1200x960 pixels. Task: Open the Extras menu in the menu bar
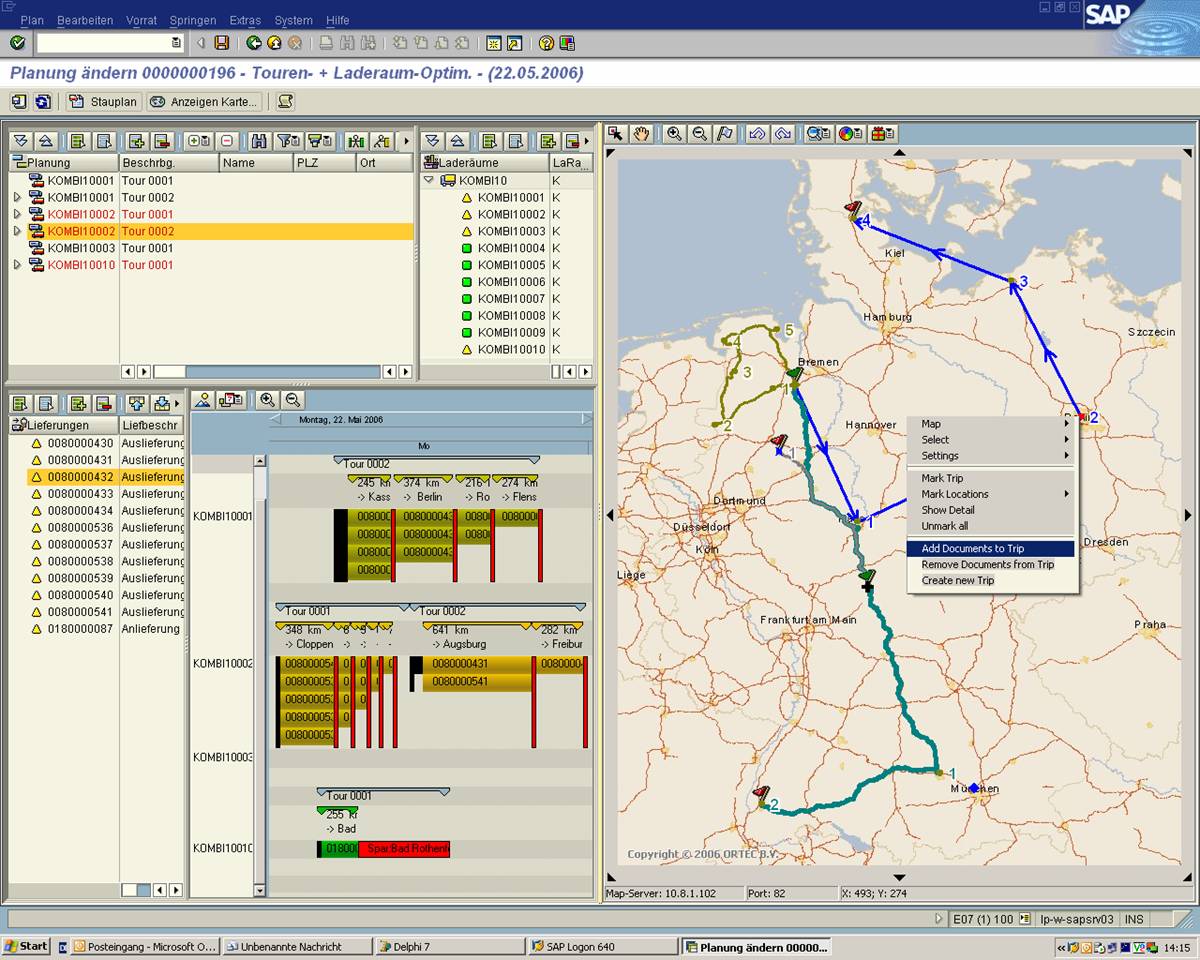tap(245, 20)
